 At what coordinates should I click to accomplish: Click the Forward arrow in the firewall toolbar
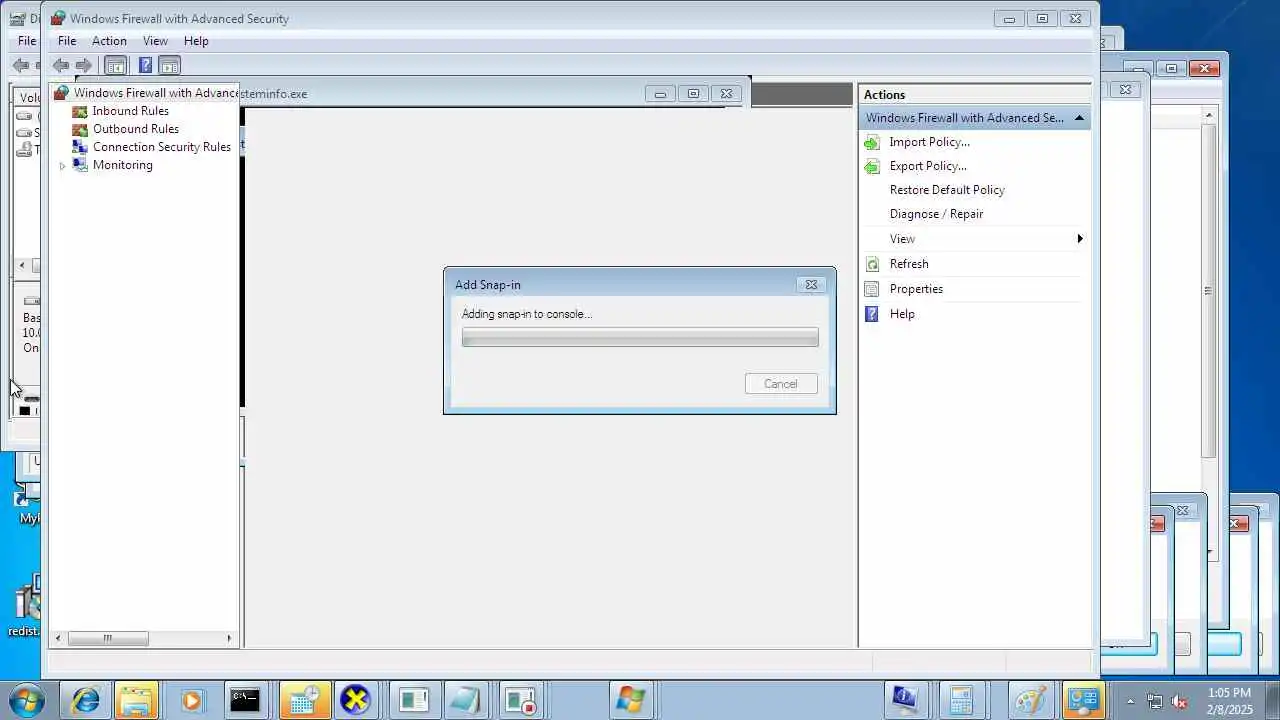[84, 66]
